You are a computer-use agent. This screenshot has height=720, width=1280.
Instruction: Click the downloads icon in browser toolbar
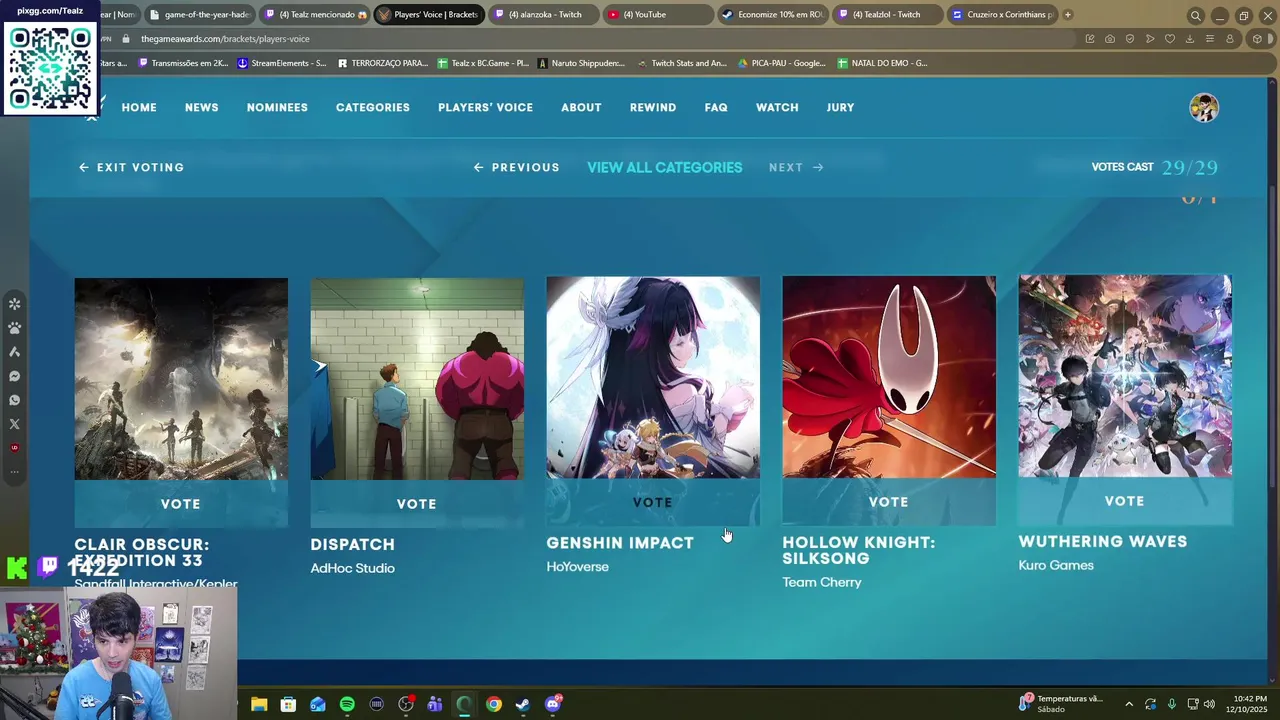1190,39
